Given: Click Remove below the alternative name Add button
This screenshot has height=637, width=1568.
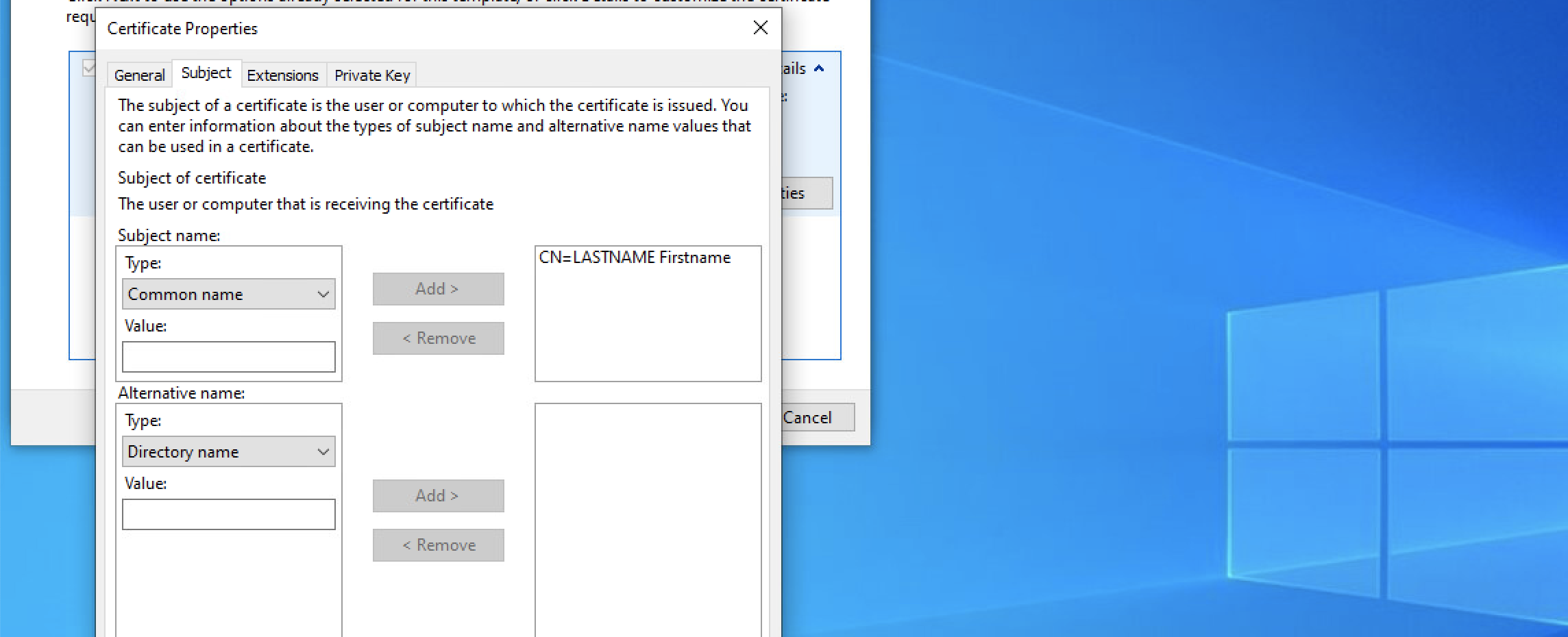Looking at the screenshot, I should (437, 545).
